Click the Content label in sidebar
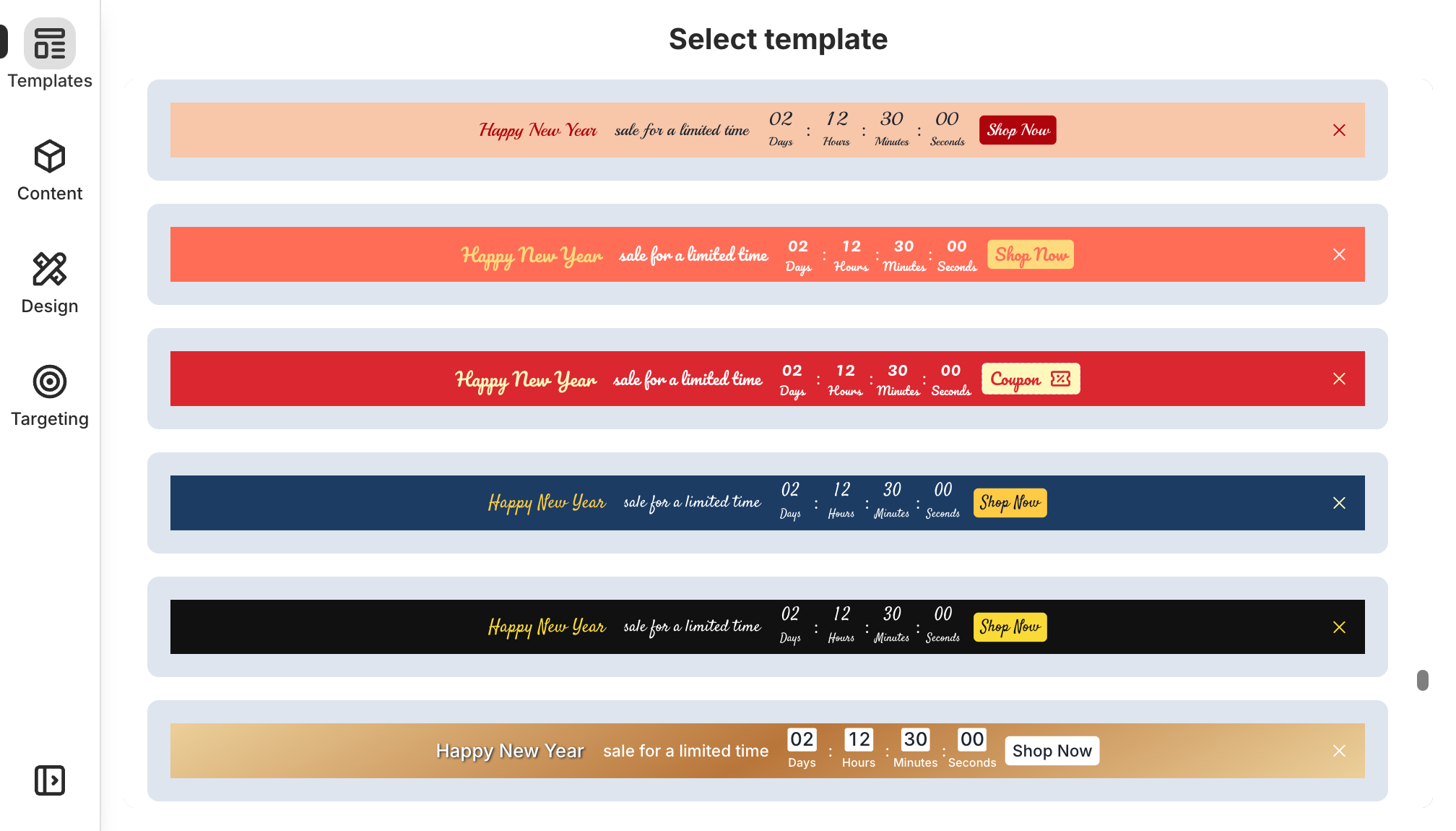This screenshot has height=831, width=1456. (50, 194)
